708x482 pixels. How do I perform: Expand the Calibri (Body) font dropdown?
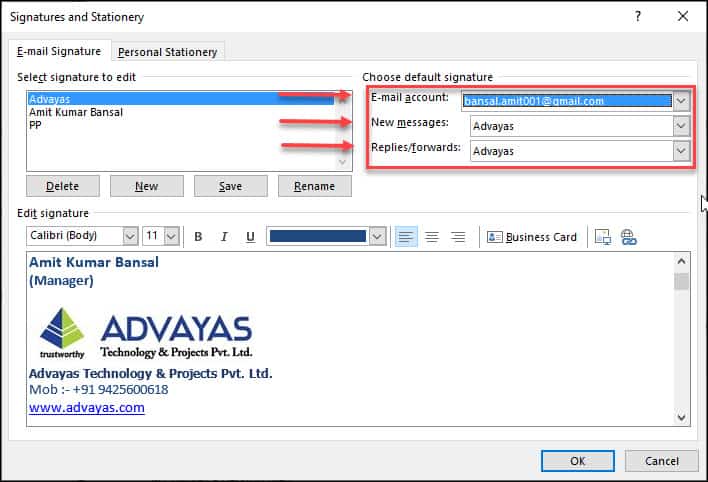tap(130, 236)
